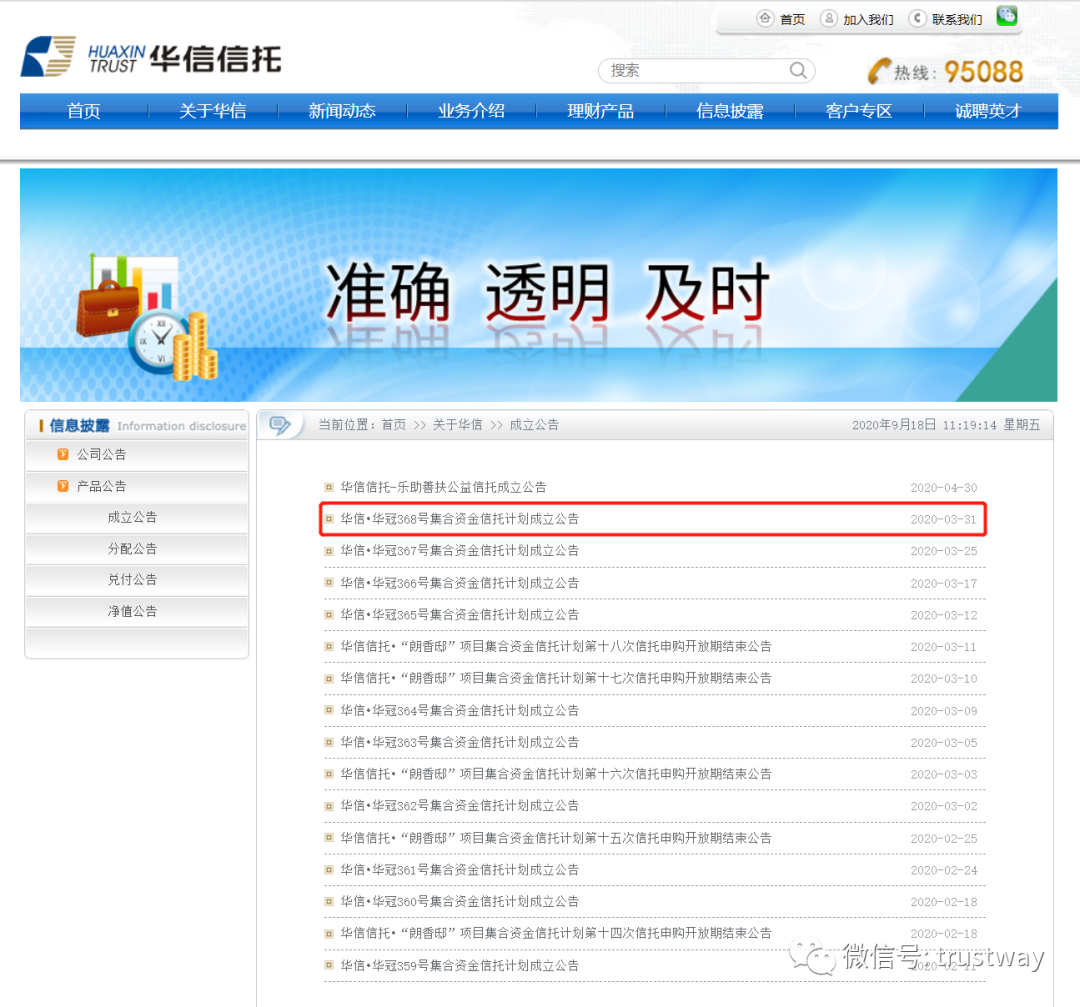Screen dimensions: 1080x1007
Task: Click the orange arrow icon next to 产品公告
Action: [x=63, y=486]
